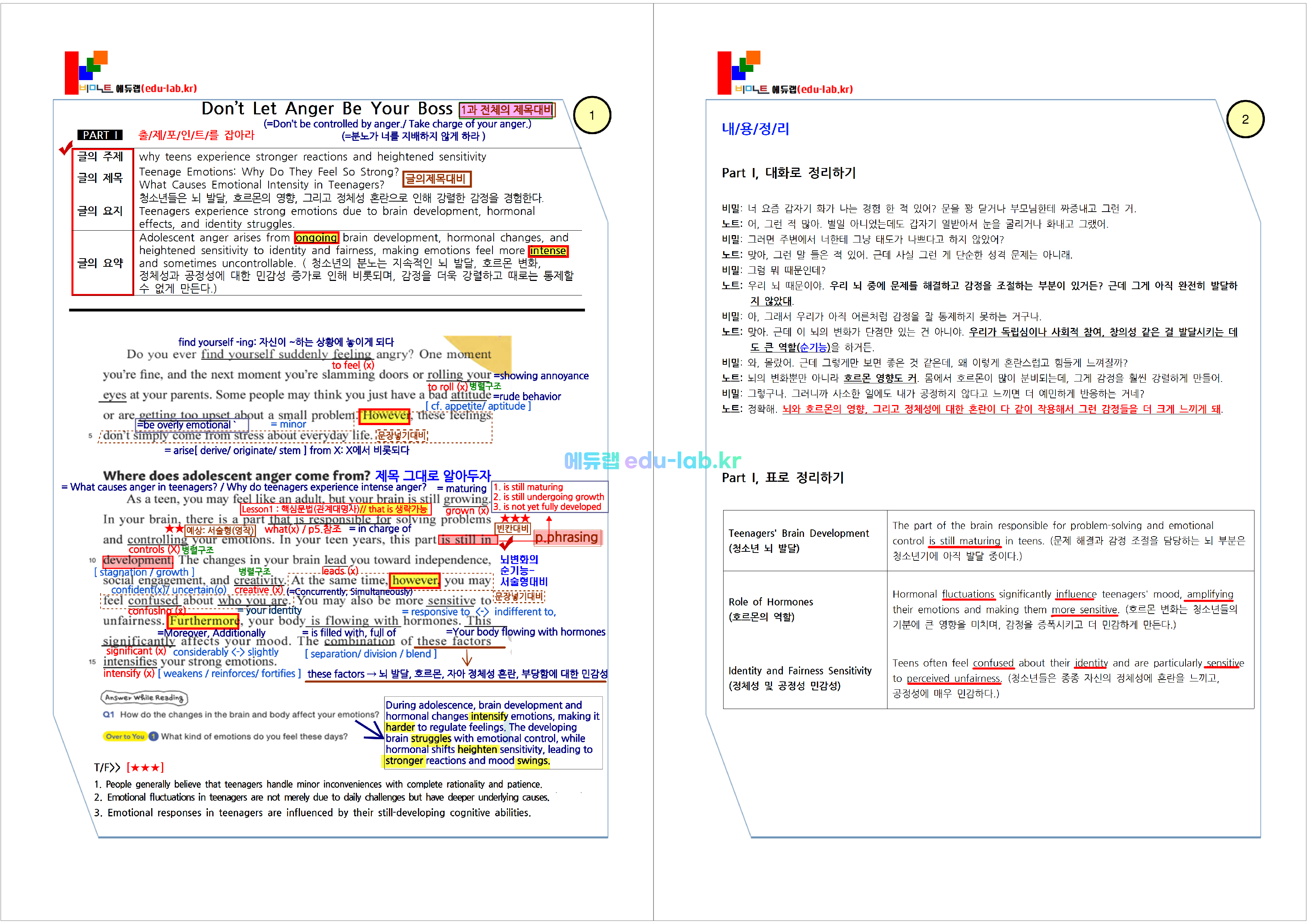This screenshot has width=1307, height=924.
Task: Select T/F statement 1 starting "People generally believe"
Action: (318, 785)
